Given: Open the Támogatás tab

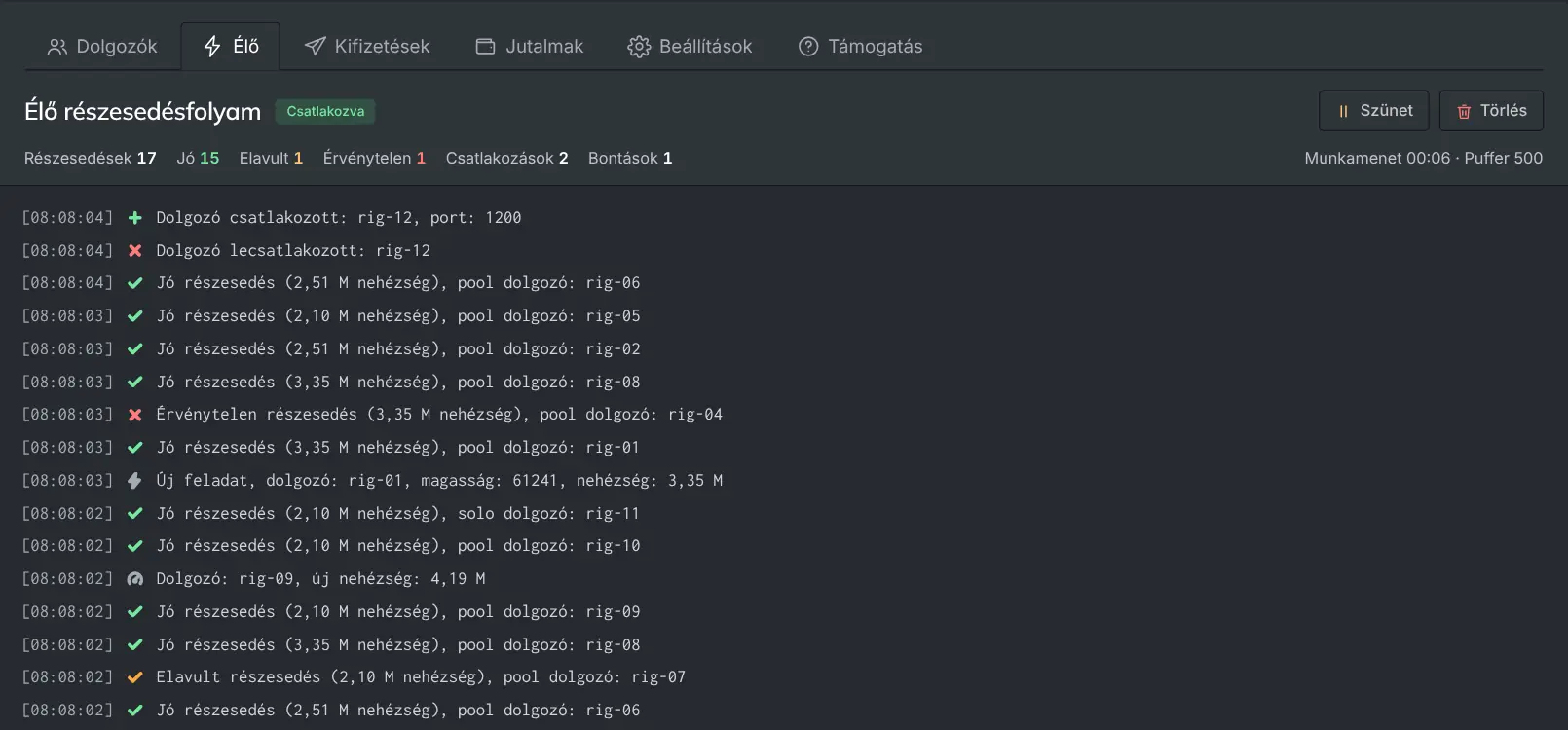Looking at the screenshot, I should point(860,47).
